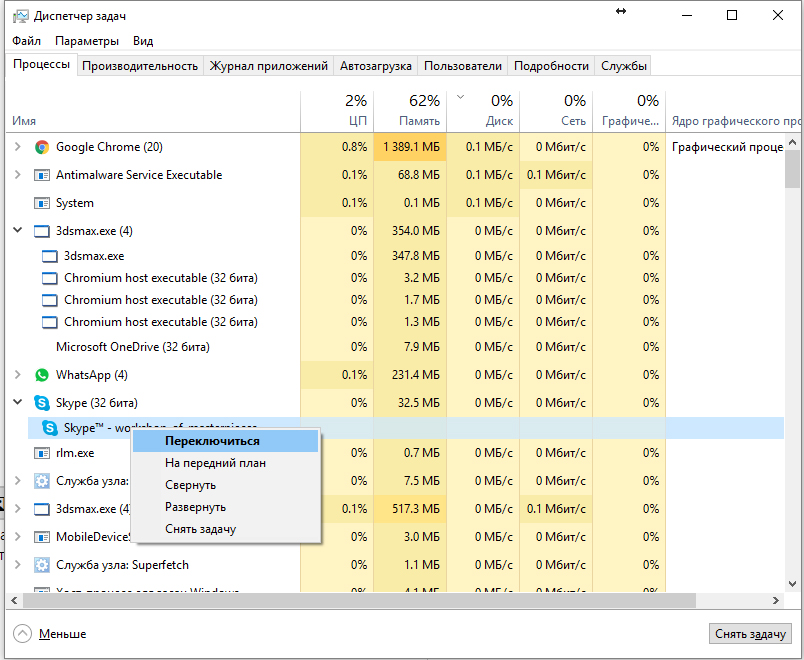Expand the Служба узла 7.5 МБ group
804x660 pixels.
click(18, 481)
